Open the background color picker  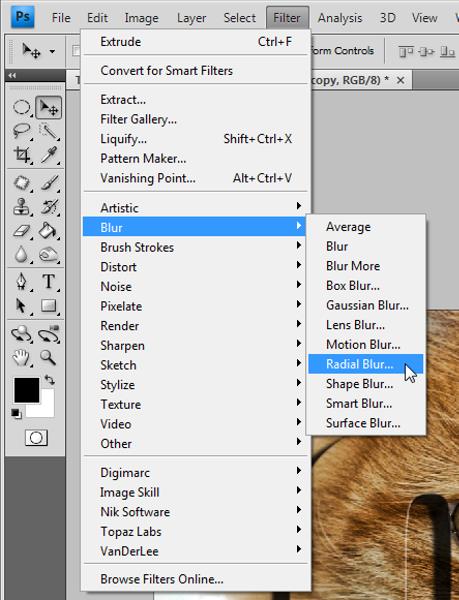pyautogui.click(x=46, y=409)
